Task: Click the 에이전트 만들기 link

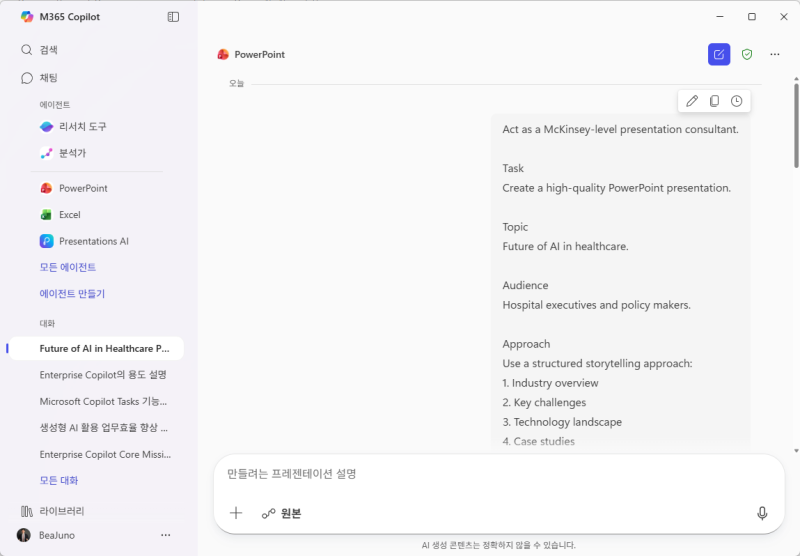Action: coord(72,294)
